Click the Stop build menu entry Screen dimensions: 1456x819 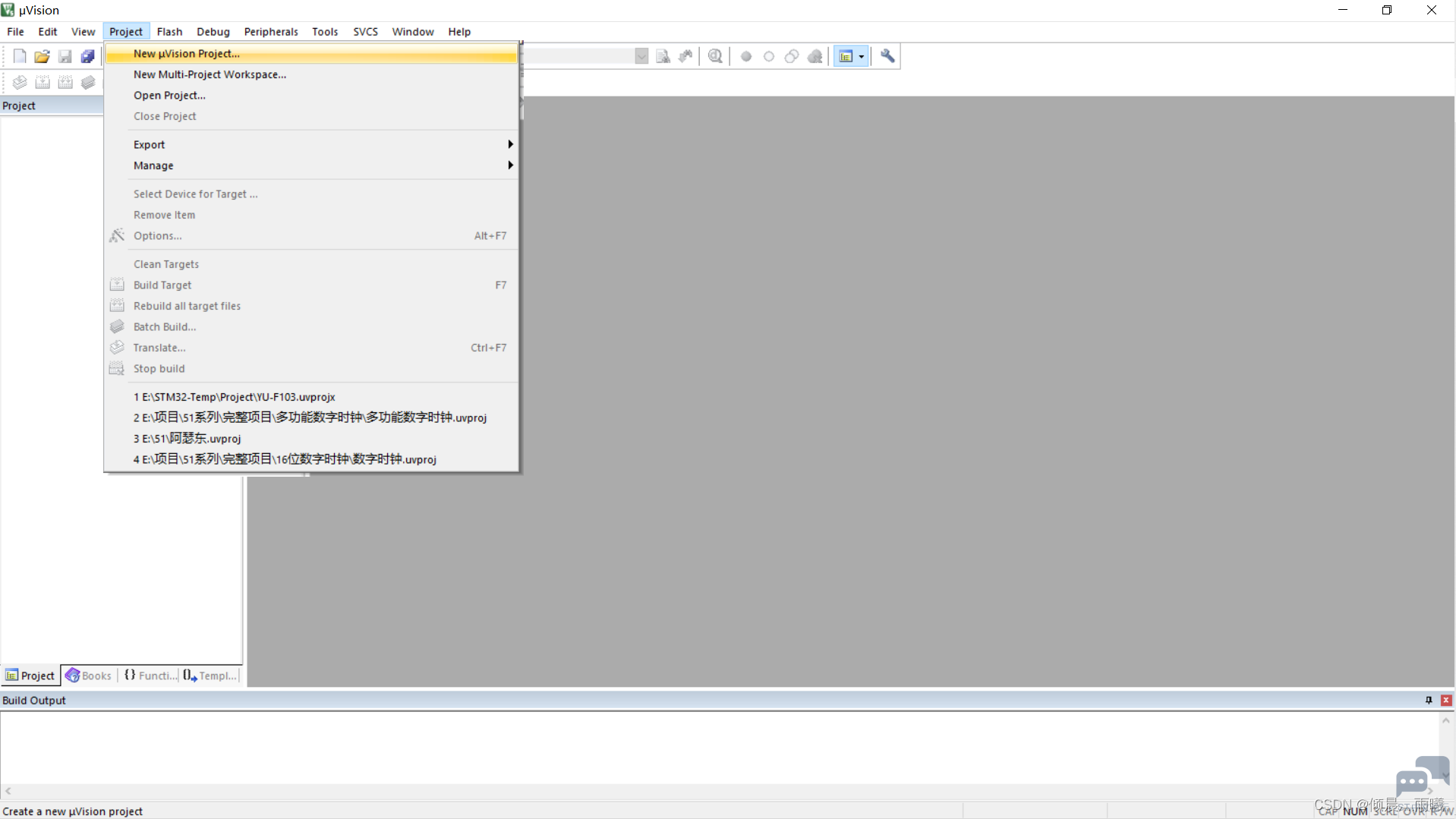tap(311, 369)
